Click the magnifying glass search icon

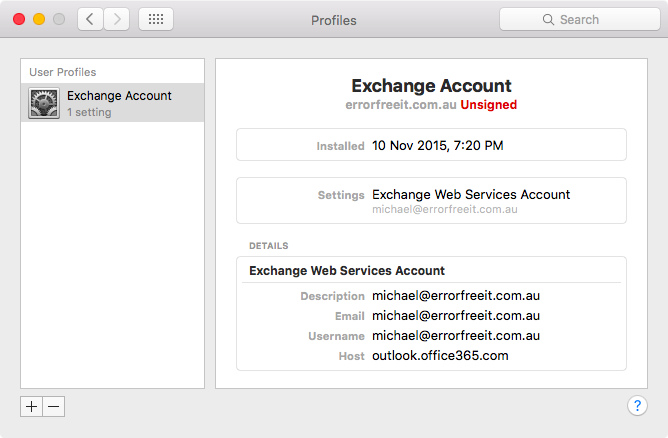click(548, 20)
